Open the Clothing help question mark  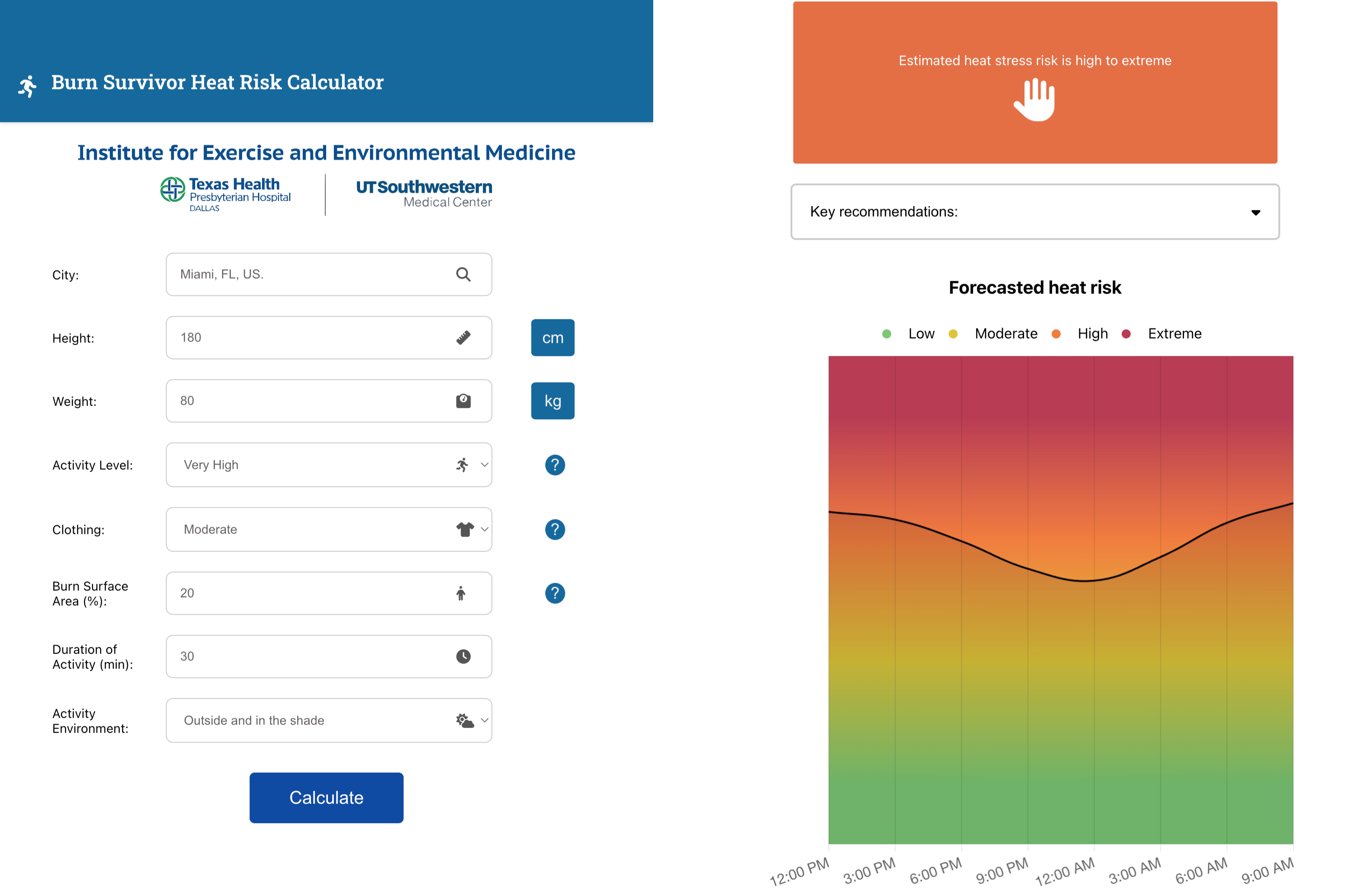[555, 530]
